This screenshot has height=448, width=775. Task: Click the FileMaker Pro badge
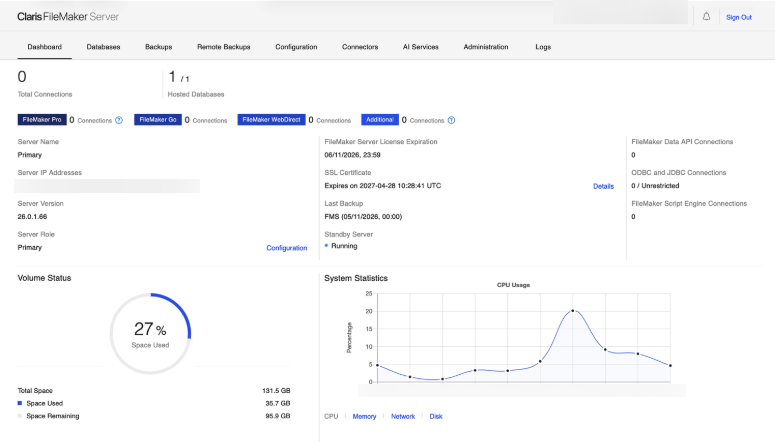pyautogui.click(x=42, y=120)
